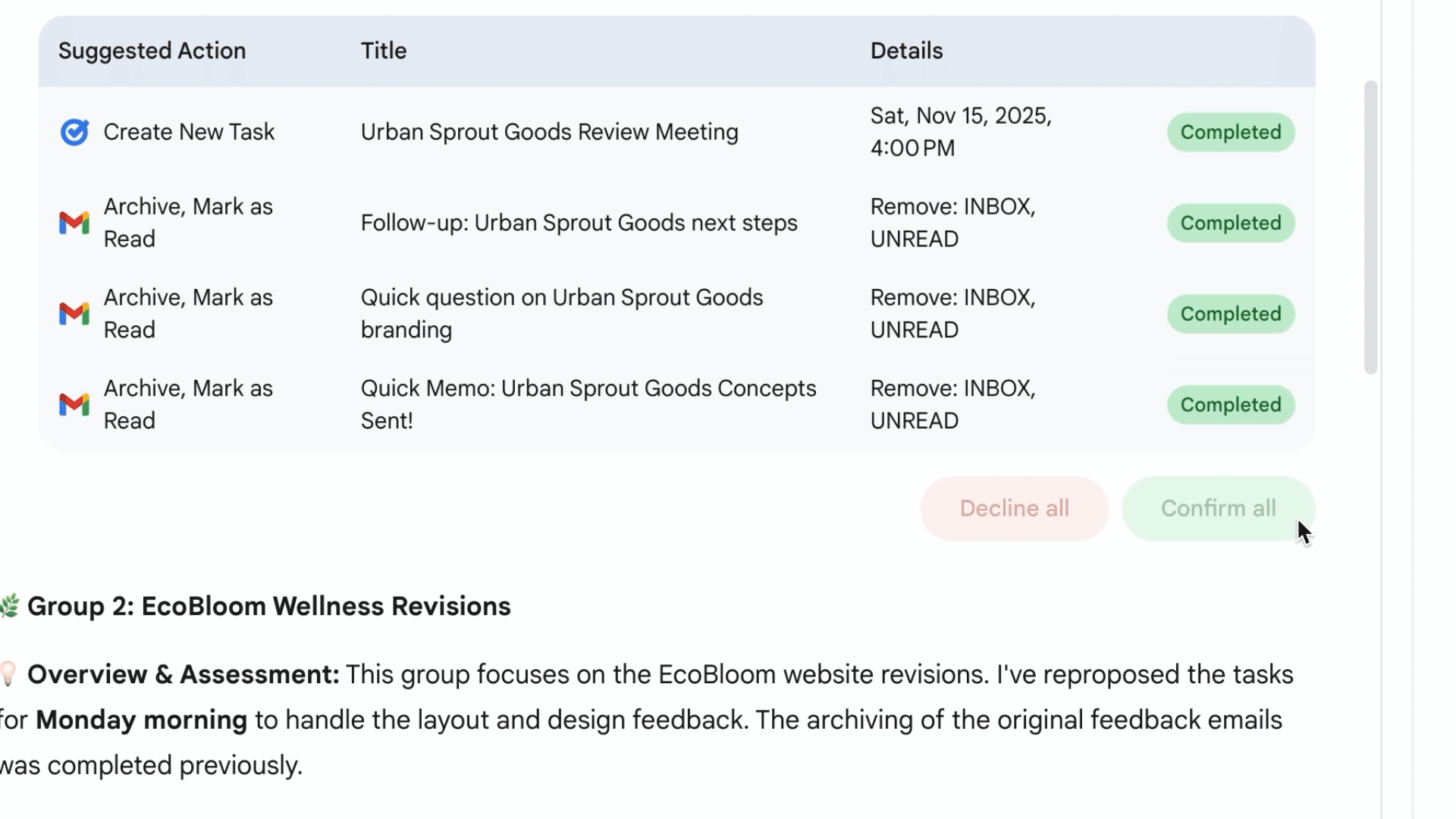Viewport: 1456px width, 819px height.
Task: Click the Suggested Action column header
Action: click(152, 51)
